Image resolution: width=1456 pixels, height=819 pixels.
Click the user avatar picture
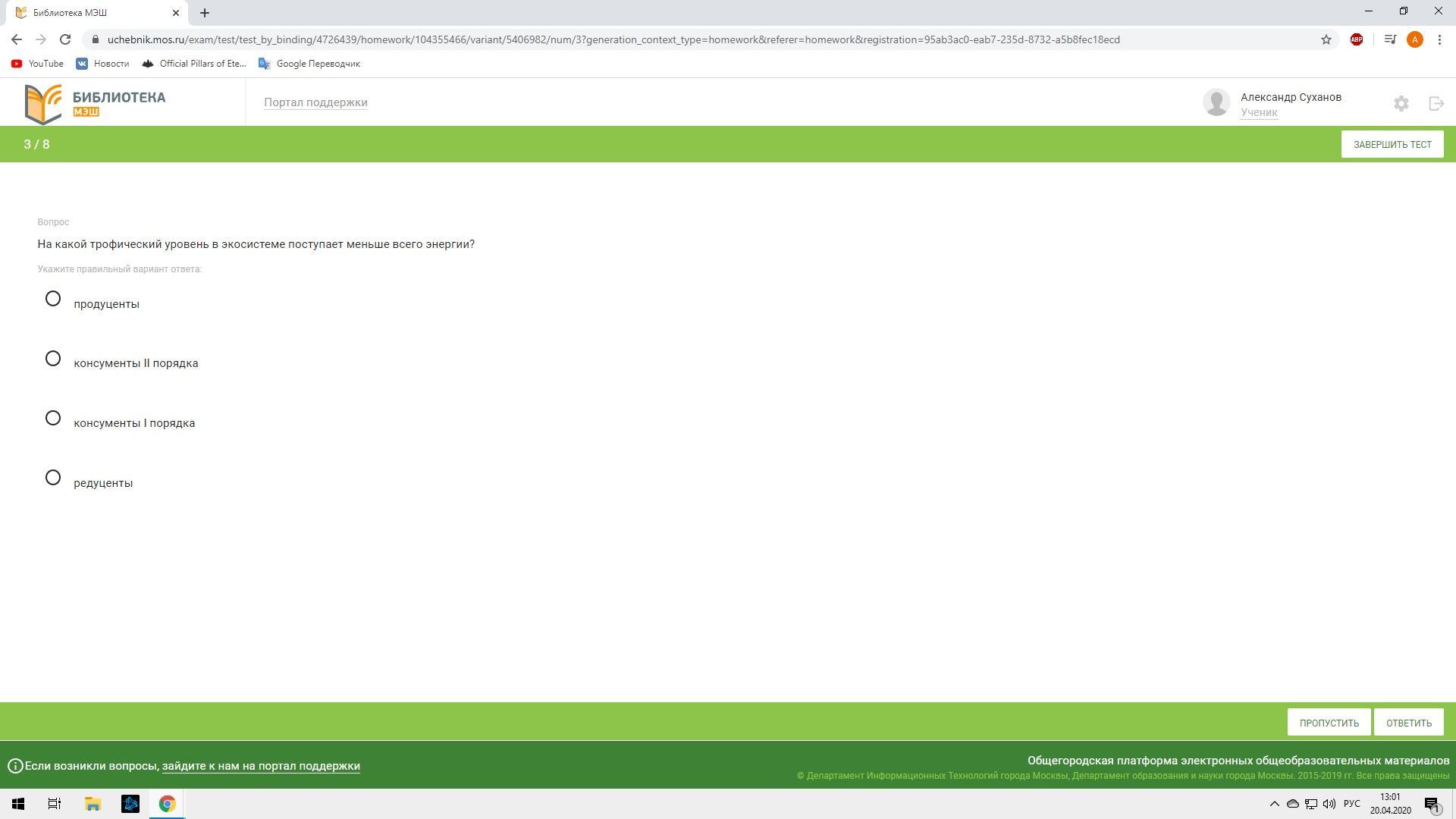[1216, 102]
